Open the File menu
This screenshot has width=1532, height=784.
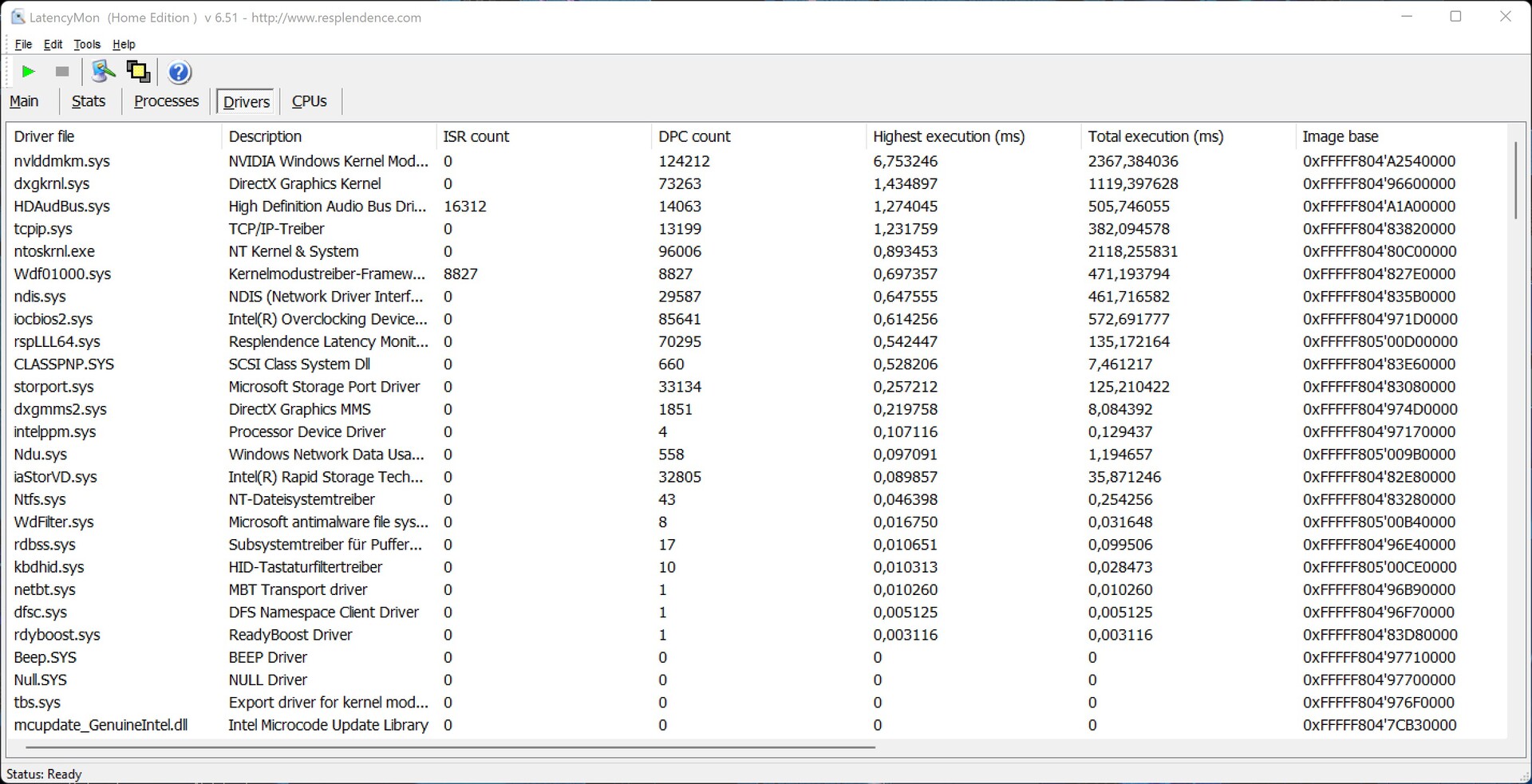pos(23,45)
